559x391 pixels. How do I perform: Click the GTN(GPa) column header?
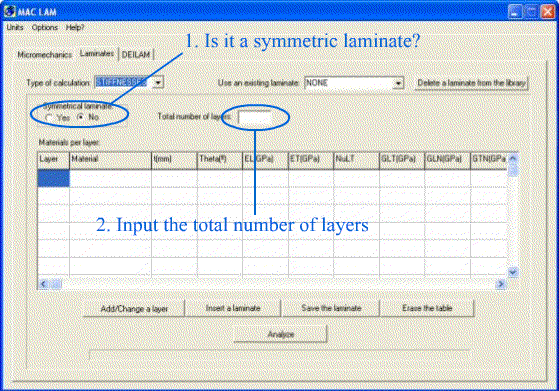coord(489,160)
